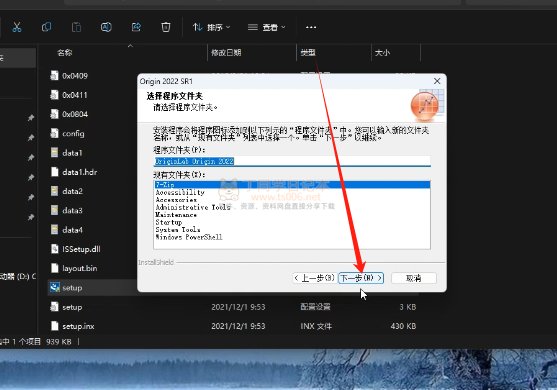557x390 pixels.
Task: Click the Paste icon in Explorer toolbar
Action: click(x=76, y=27)
